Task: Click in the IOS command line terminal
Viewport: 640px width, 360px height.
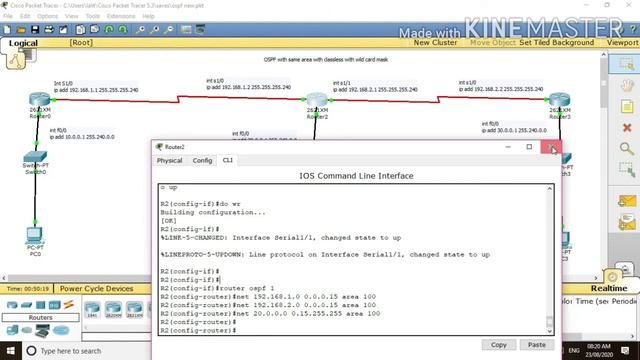Action: point(353,260)
